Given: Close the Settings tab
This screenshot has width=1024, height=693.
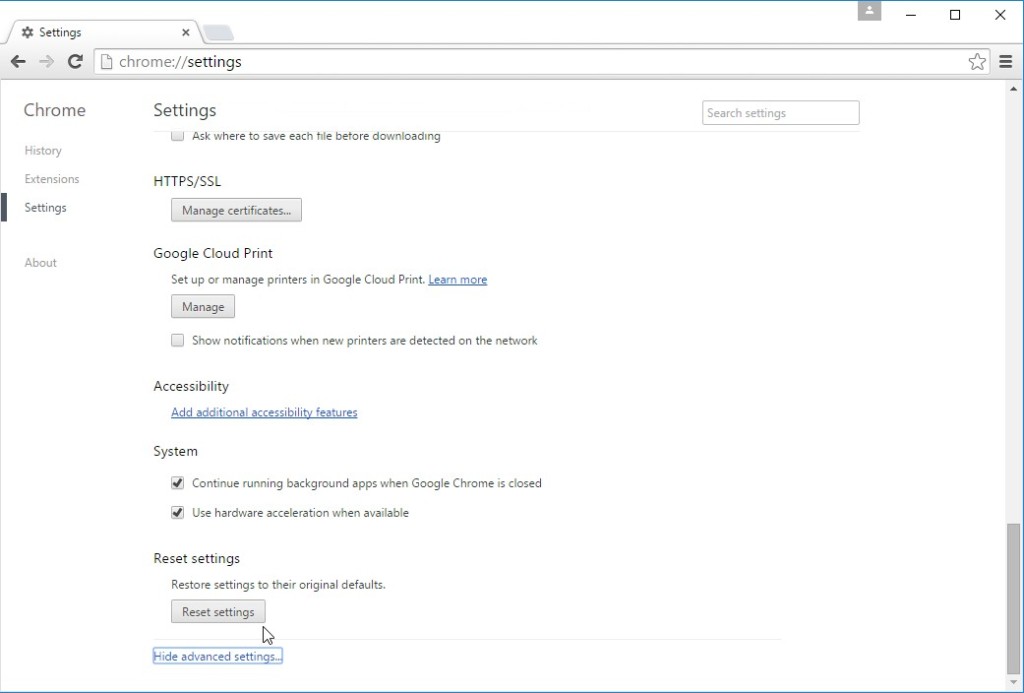Looking at the screenshot, I should point(185,32).
